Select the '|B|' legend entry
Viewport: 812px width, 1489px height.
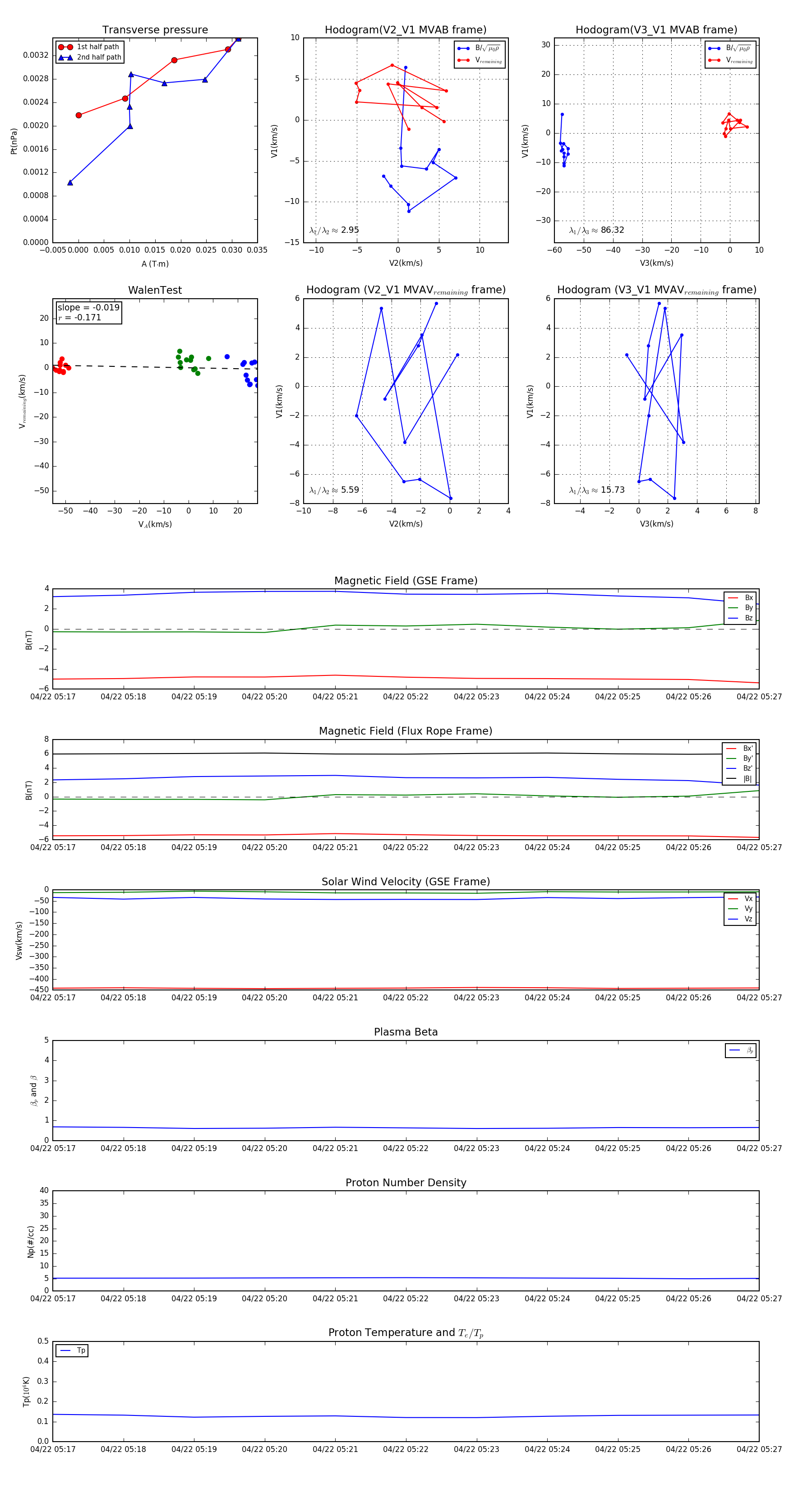739,779
